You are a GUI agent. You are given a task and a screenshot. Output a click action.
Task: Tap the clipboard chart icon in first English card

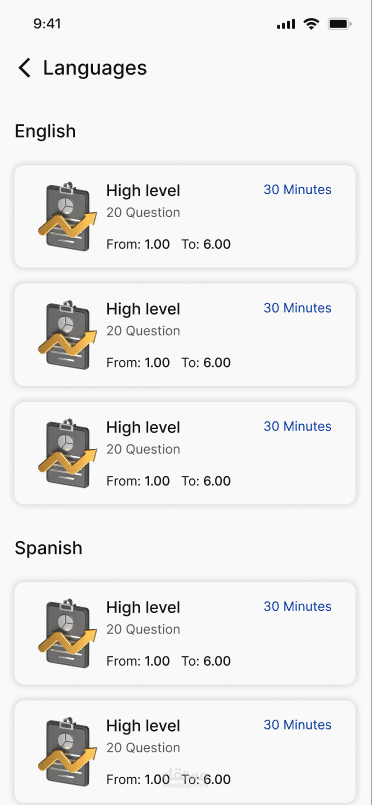point(67,216)
